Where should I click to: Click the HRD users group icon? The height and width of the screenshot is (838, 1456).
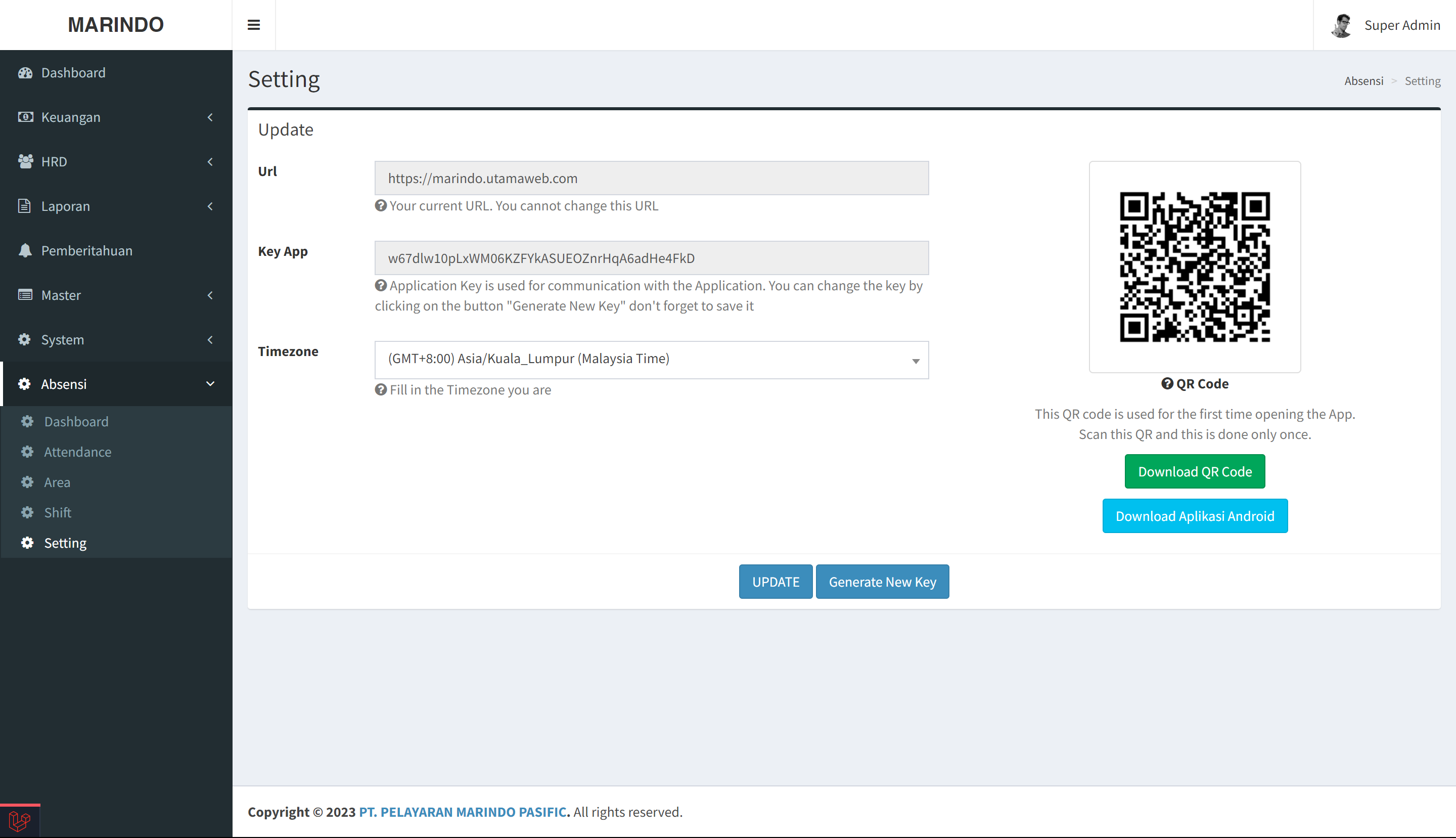(25, 162)
